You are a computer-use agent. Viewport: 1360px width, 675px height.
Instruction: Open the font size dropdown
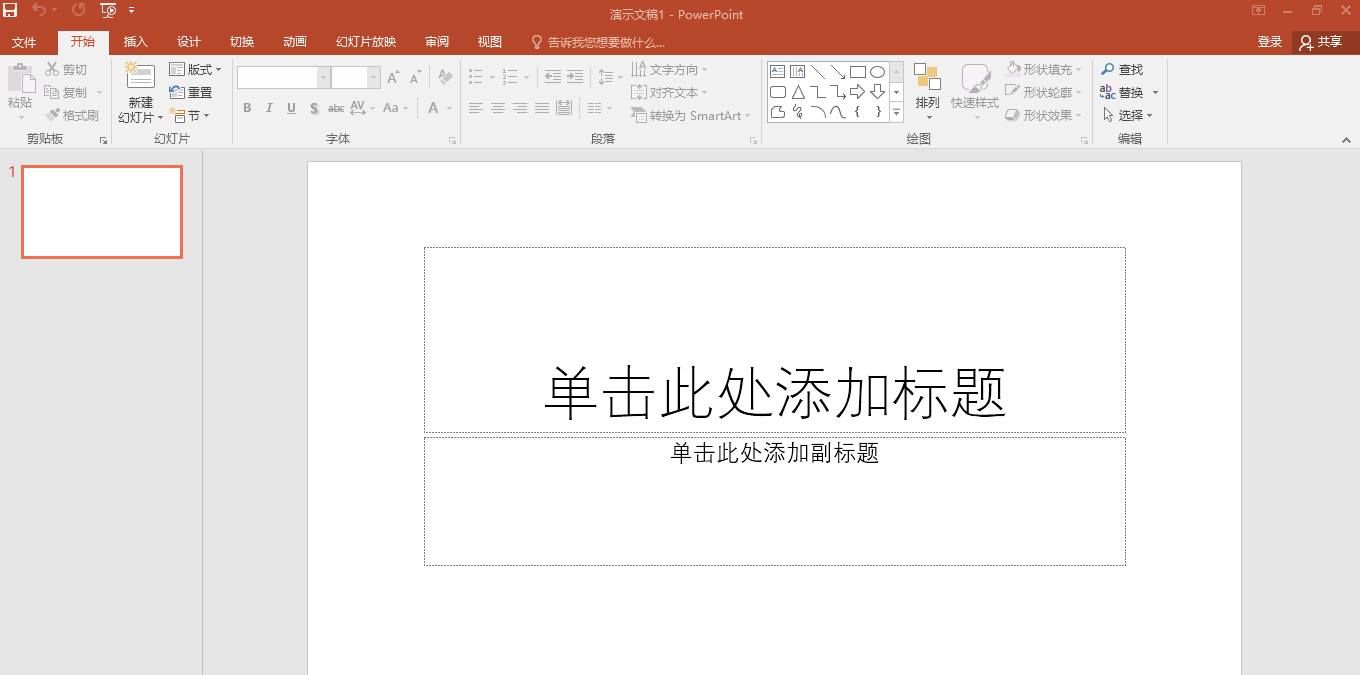click(374, 76)
